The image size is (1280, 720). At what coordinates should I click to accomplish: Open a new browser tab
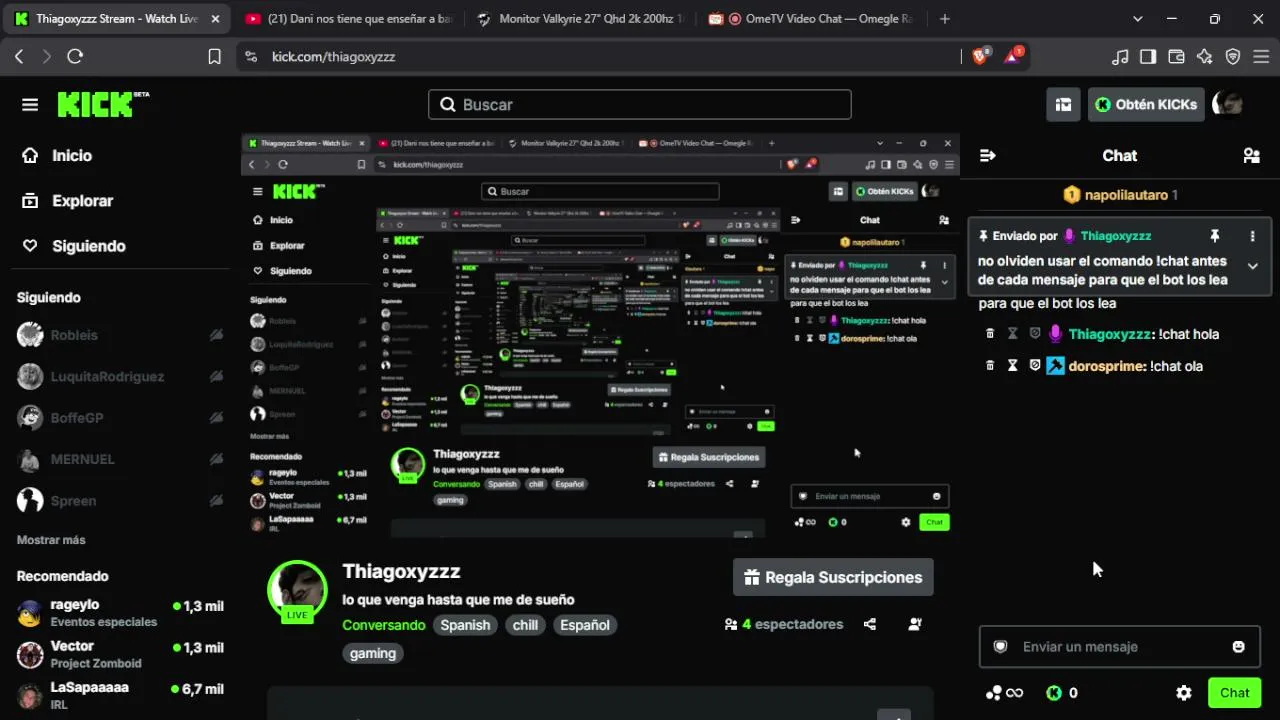[945, 19]
